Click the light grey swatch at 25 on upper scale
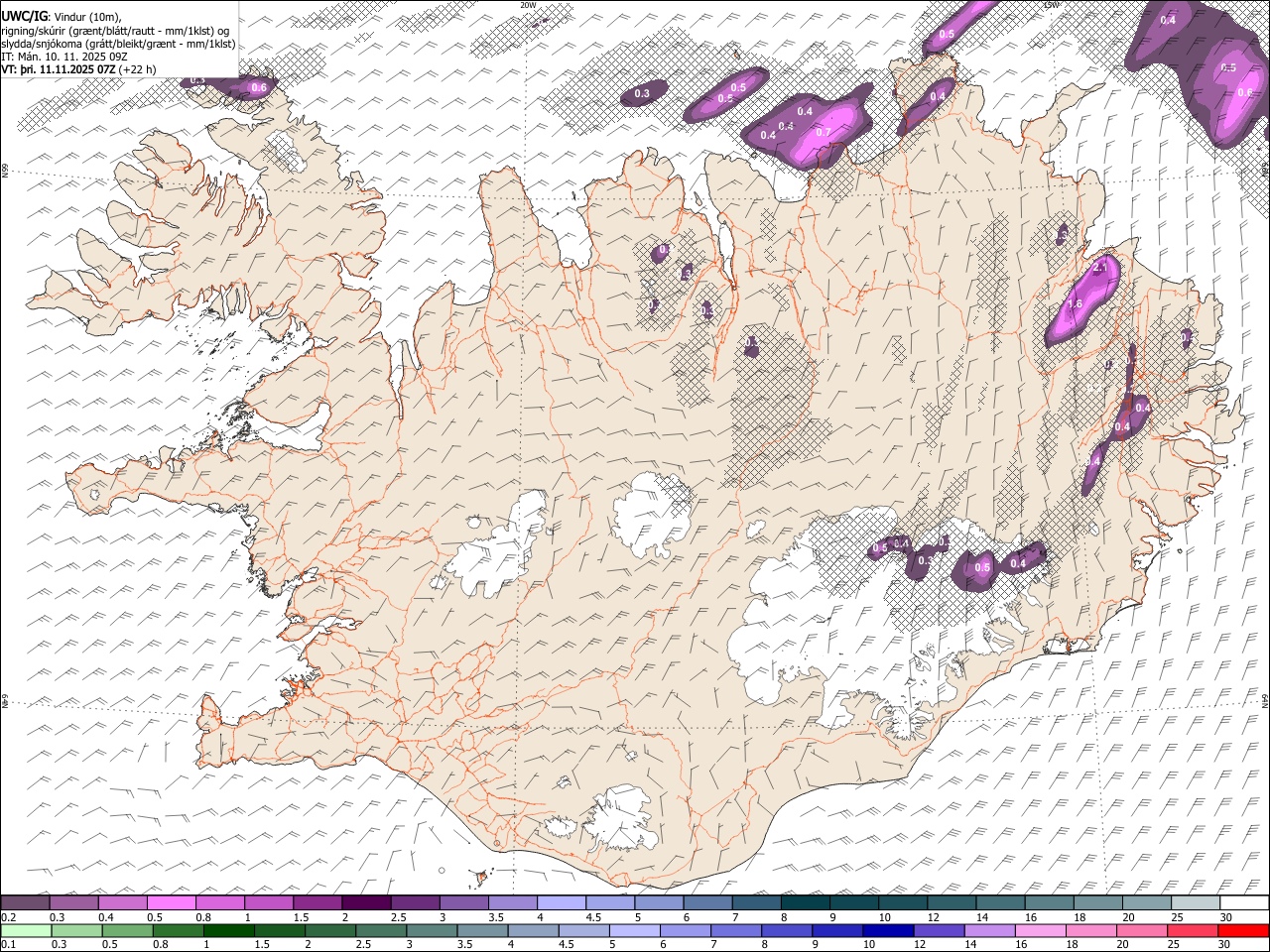 [1195, 903]
